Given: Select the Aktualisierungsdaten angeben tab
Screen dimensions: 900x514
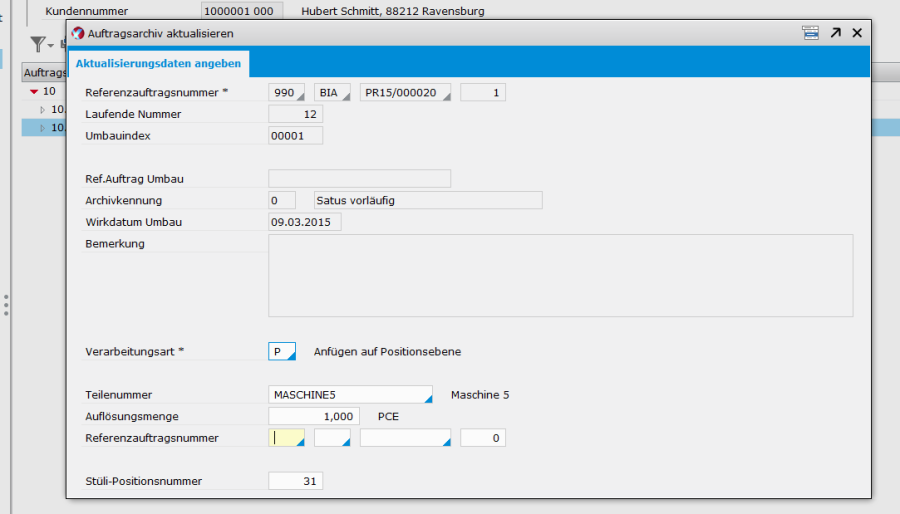Looking at the screenshot, I should (x=160, y=63).
